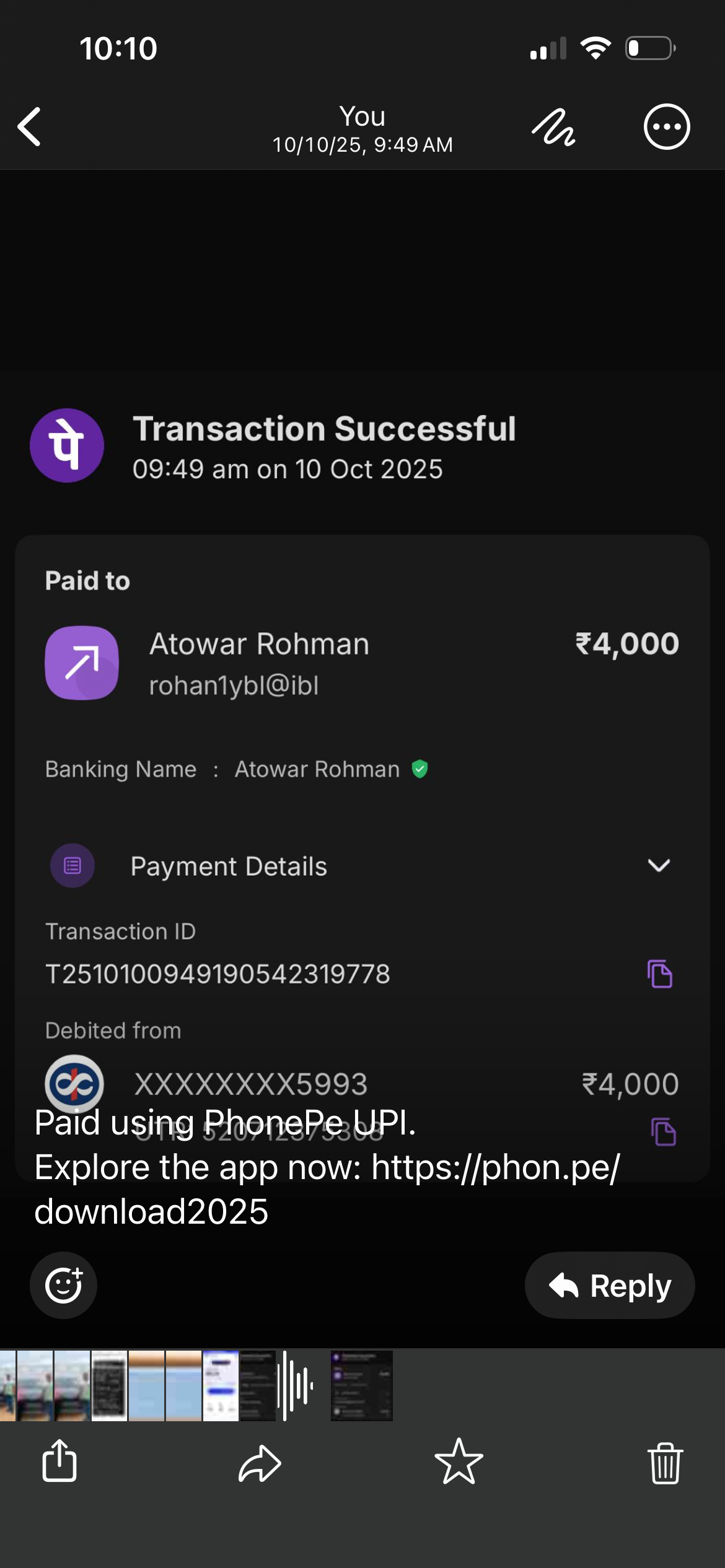Viewport: 725px width, 1568px height.
Task: Select the black-and-white document thumbnail
Action: pyautogui.click(x=110, y=1386)
